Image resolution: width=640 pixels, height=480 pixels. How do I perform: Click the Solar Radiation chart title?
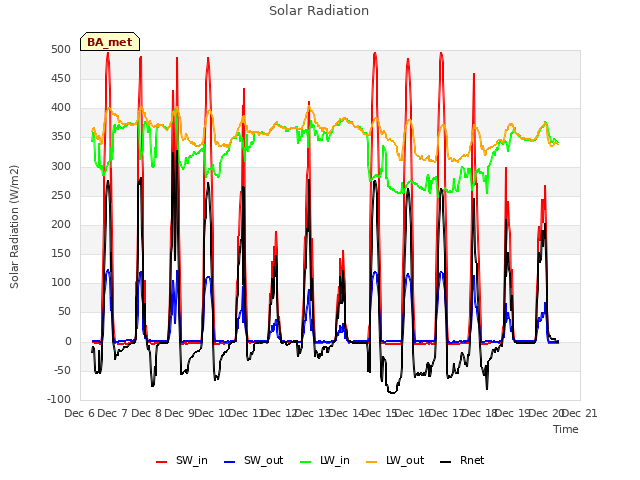tap(319, 11)
